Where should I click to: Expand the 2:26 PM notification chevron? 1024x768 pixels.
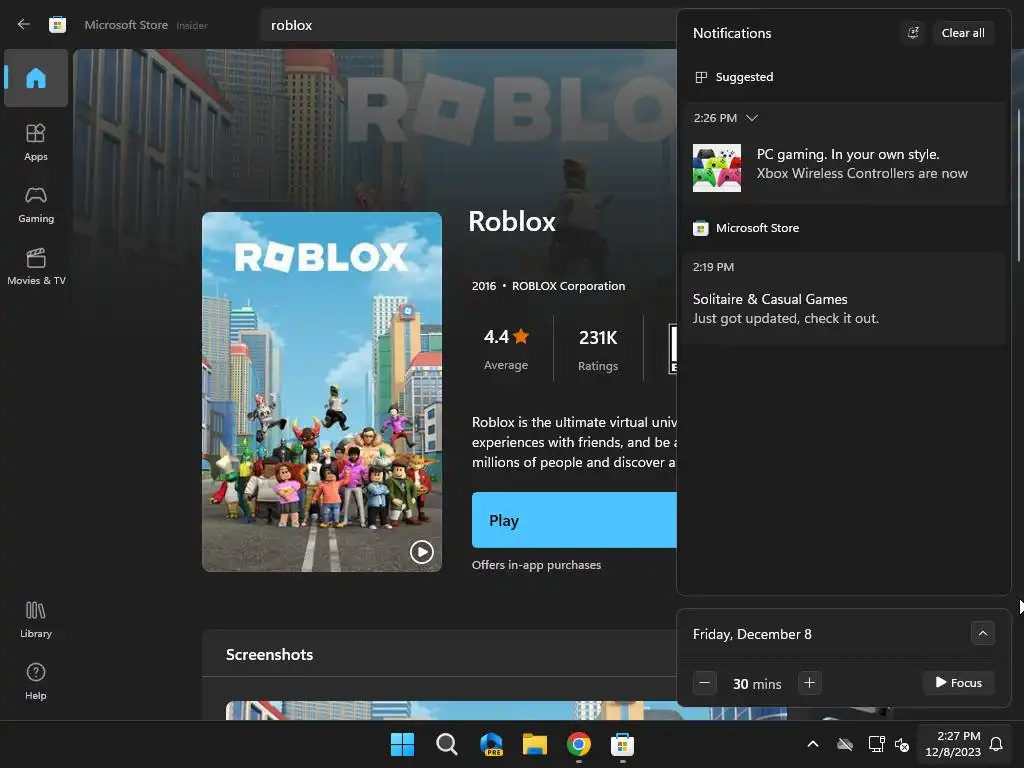click(752, 118)
